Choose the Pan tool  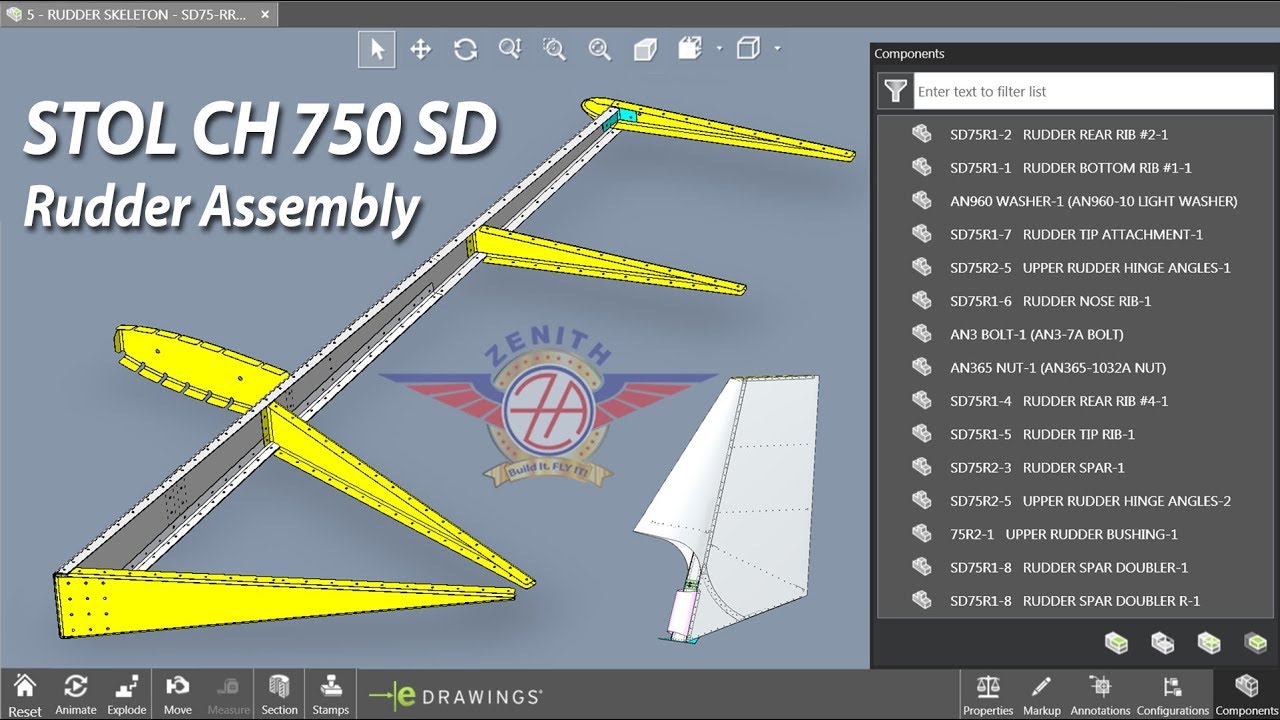click(x=421, y=49)
